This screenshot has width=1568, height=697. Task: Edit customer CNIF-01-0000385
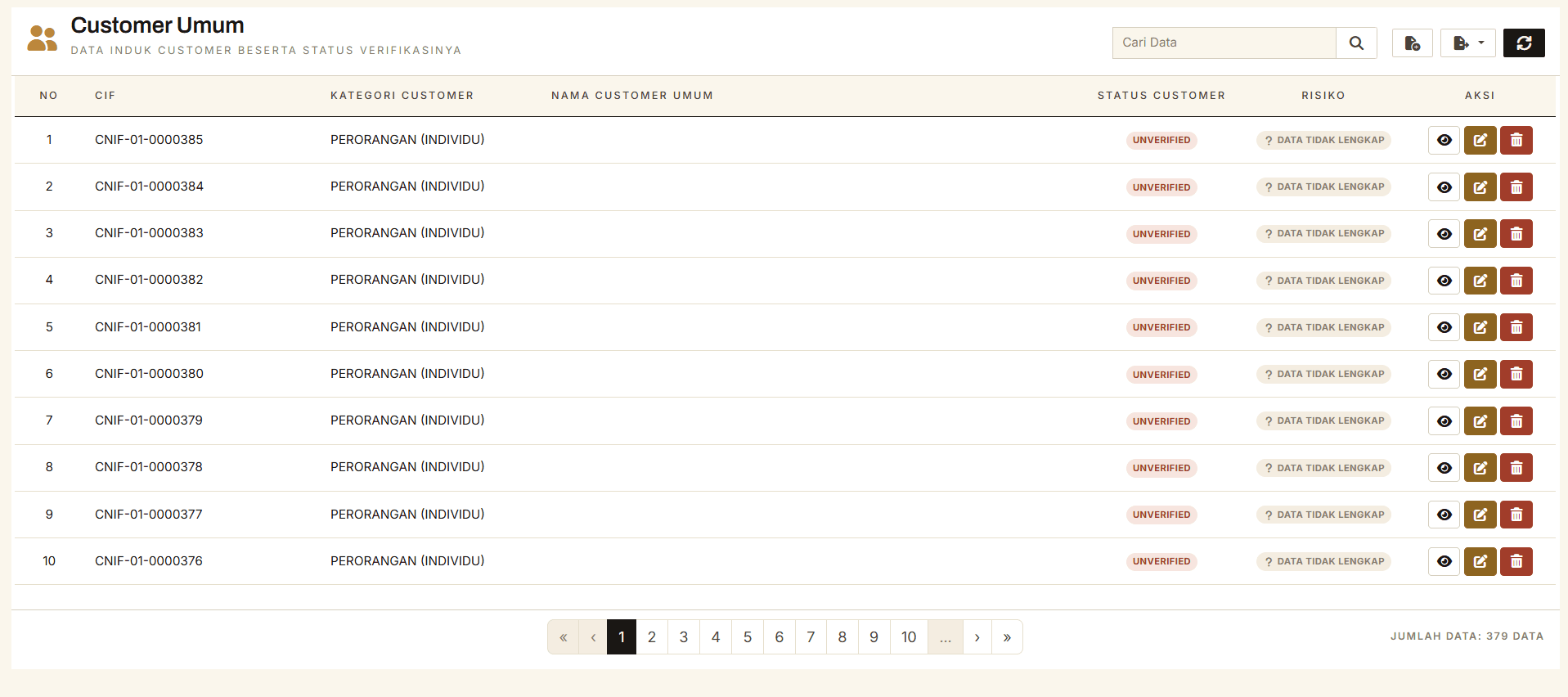[x=1480, y=140]
